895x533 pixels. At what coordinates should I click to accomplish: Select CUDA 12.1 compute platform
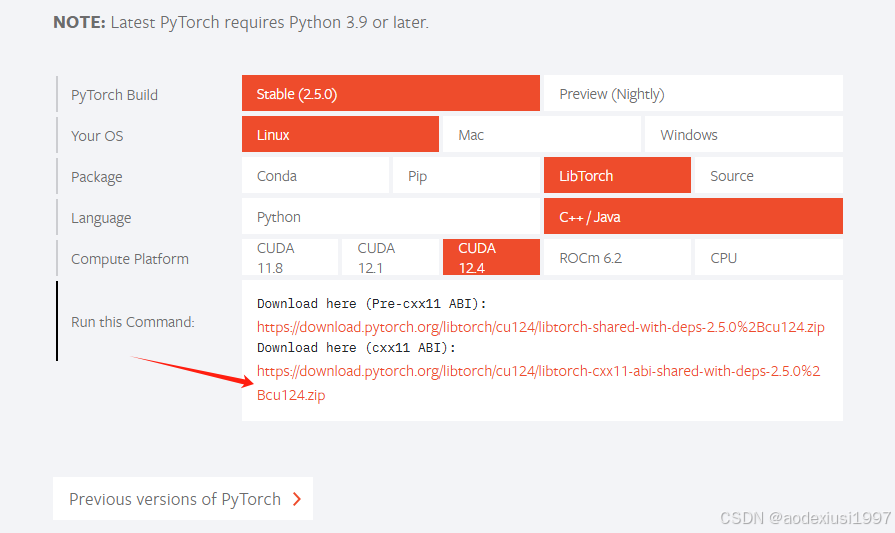tap(390, 257)
